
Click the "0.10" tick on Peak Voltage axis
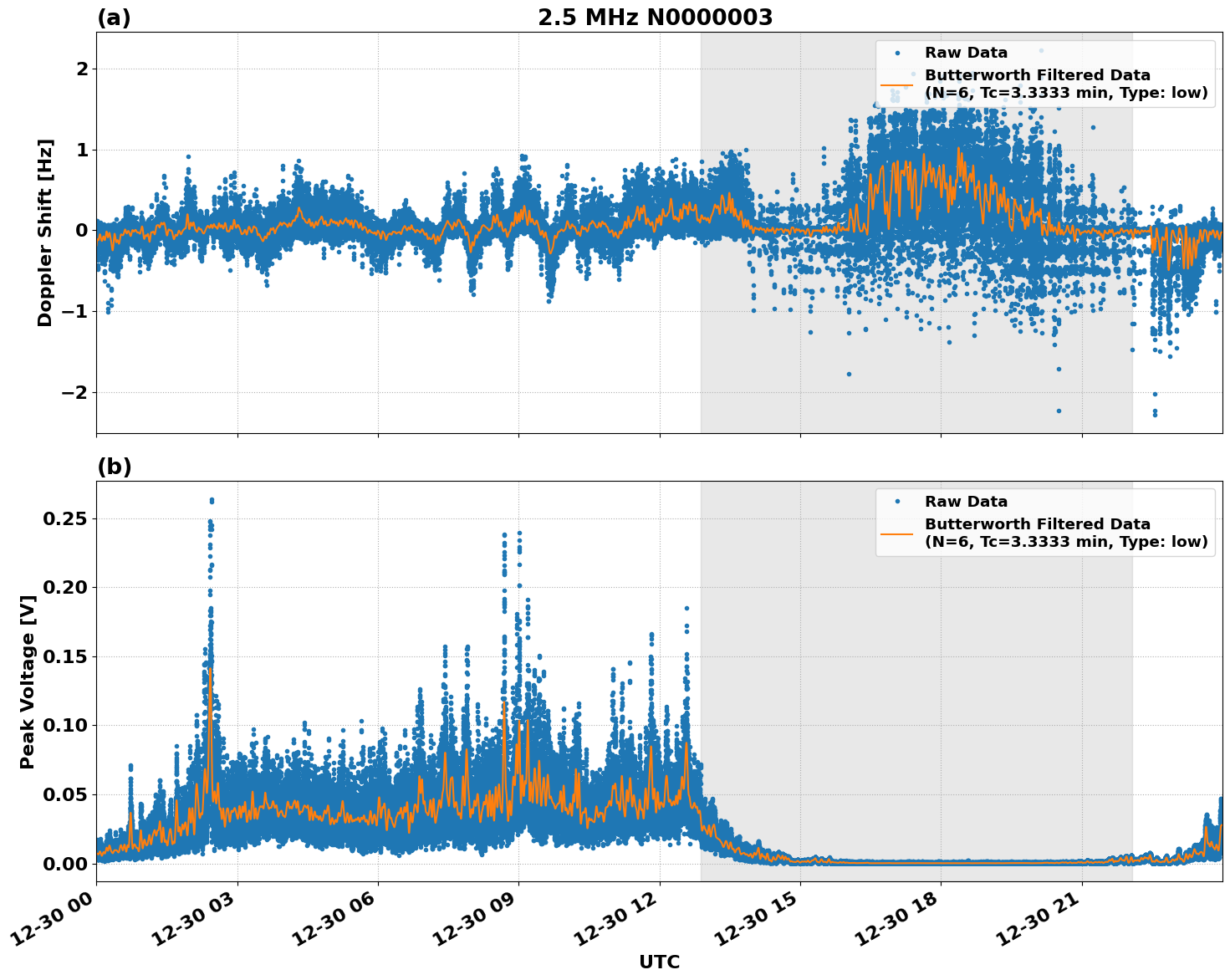click(x=64, y=725)
